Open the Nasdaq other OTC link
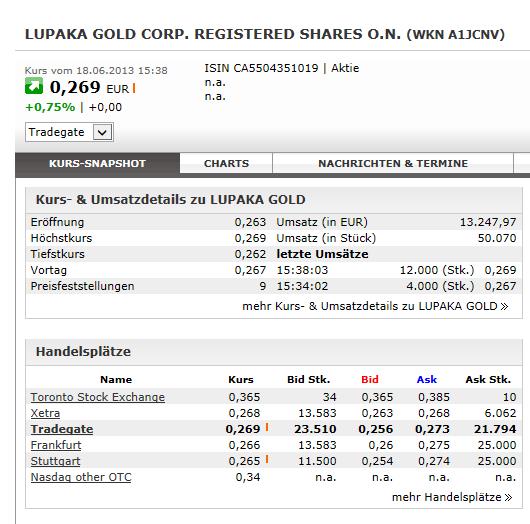 [81, 477]
